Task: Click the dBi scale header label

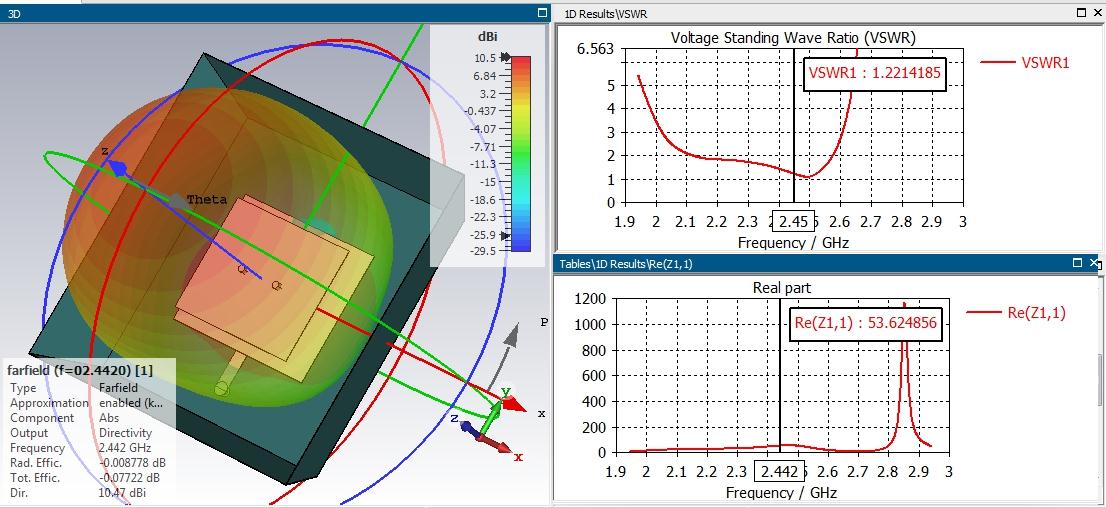Action: tap(487, 37)
